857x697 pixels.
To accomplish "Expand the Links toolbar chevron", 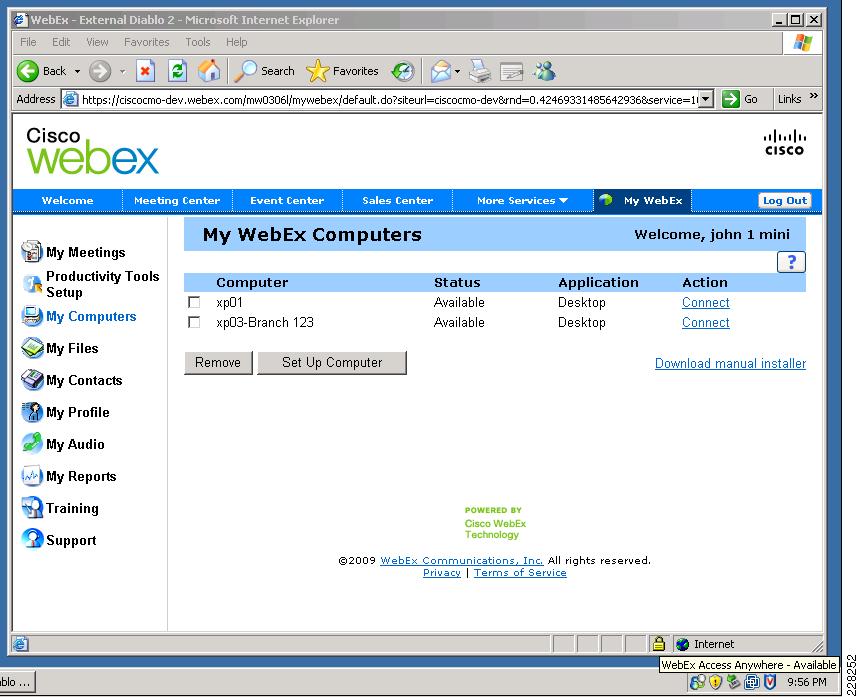I will pyautogui.click(x=814, y=96).
